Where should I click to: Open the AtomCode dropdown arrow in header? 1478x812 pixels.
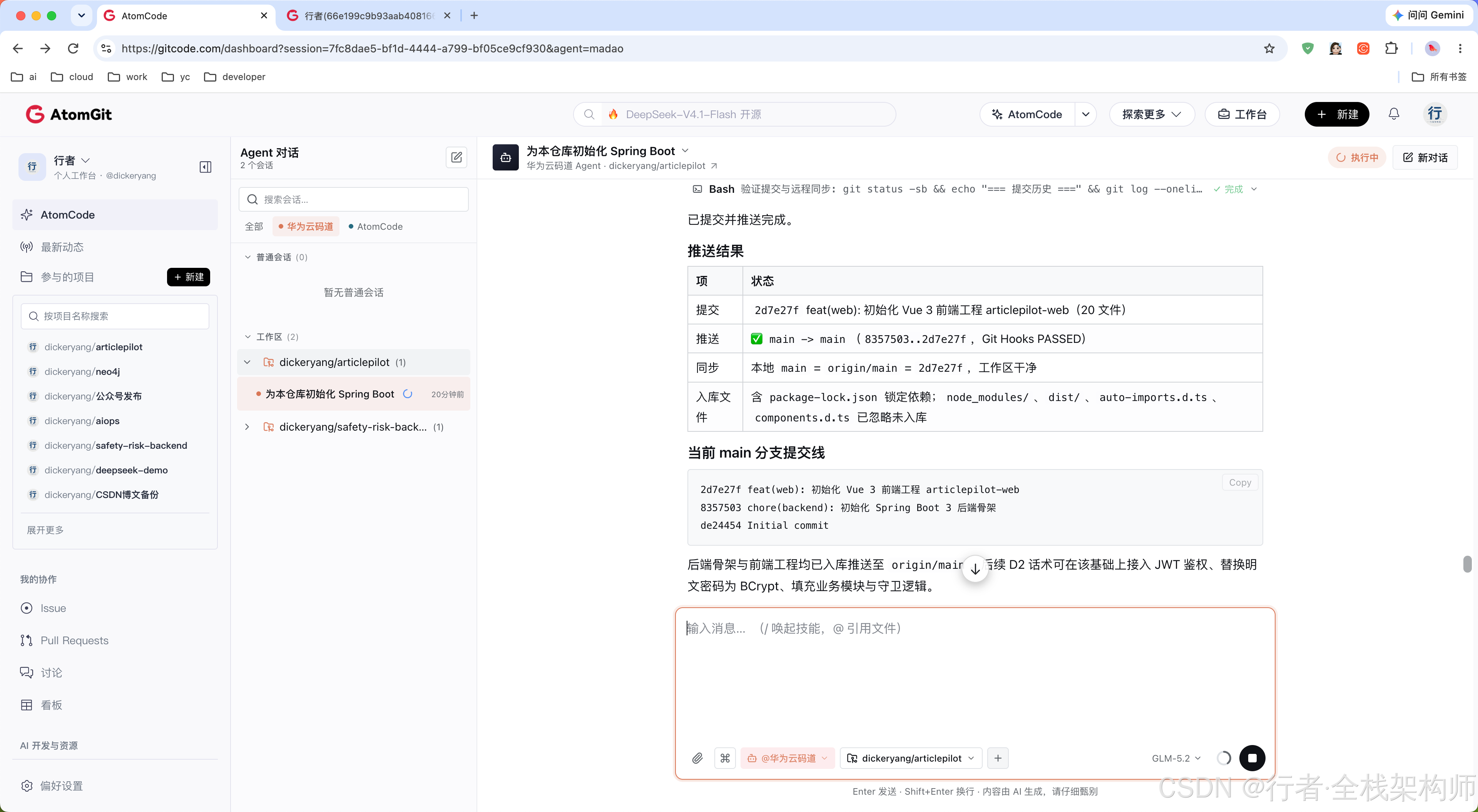coord(1085,114)
